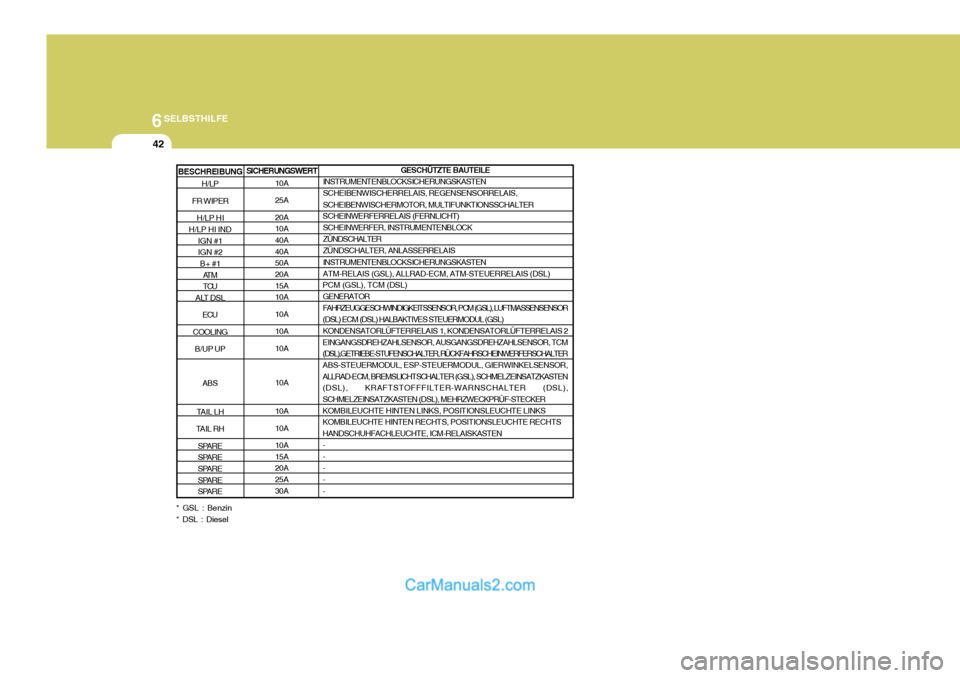Viewport: 960px width, 678px height.
Task: Click 'HANDSCHUHFACHLEUCHTE, ICM-RELAISKASTEN' line
Action: coord(412,434)
